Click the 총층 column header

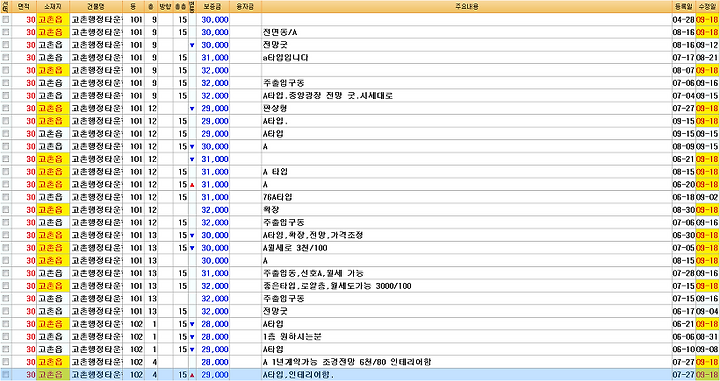(x=181, y=6)
